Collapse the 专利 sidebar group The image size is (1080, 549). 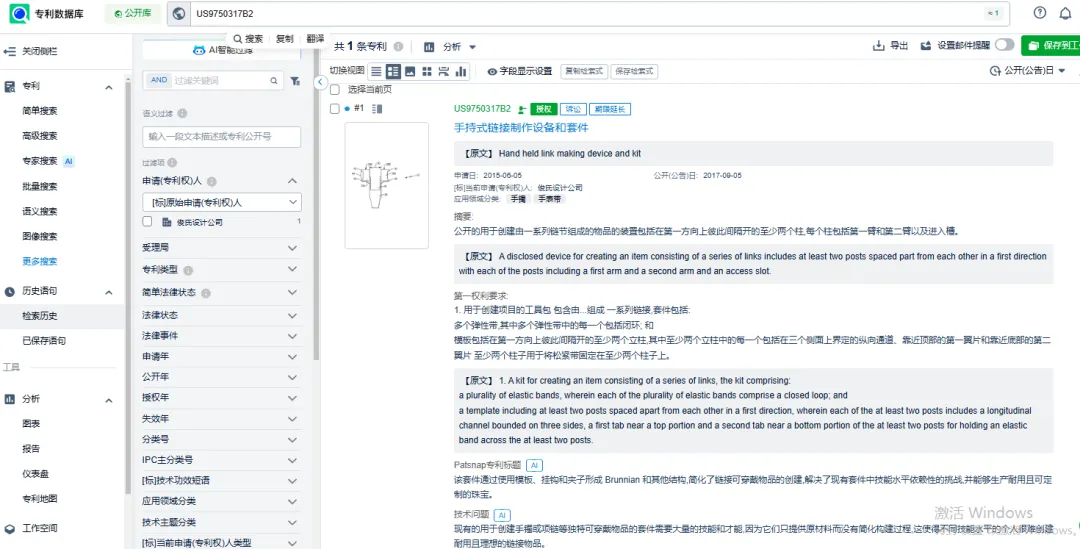click(x=109, y=87)
